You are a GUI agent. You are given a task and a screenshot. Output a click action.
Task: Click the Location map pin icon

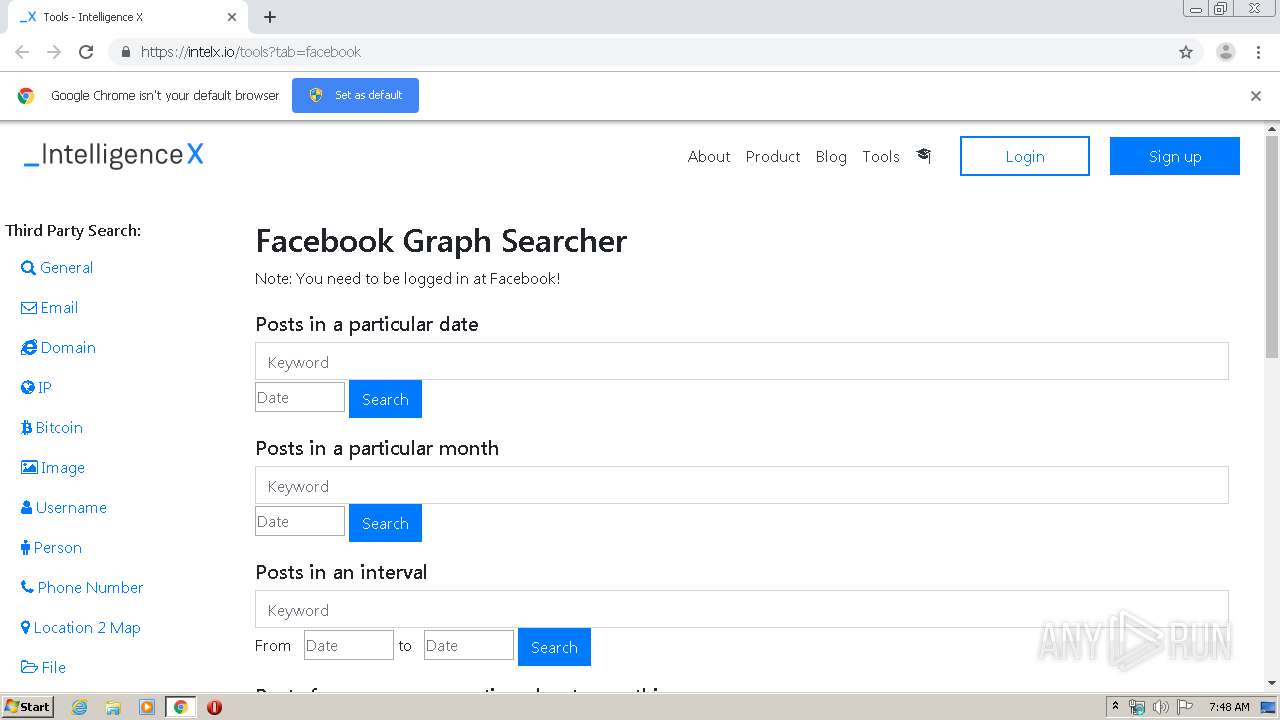point(25,628)
